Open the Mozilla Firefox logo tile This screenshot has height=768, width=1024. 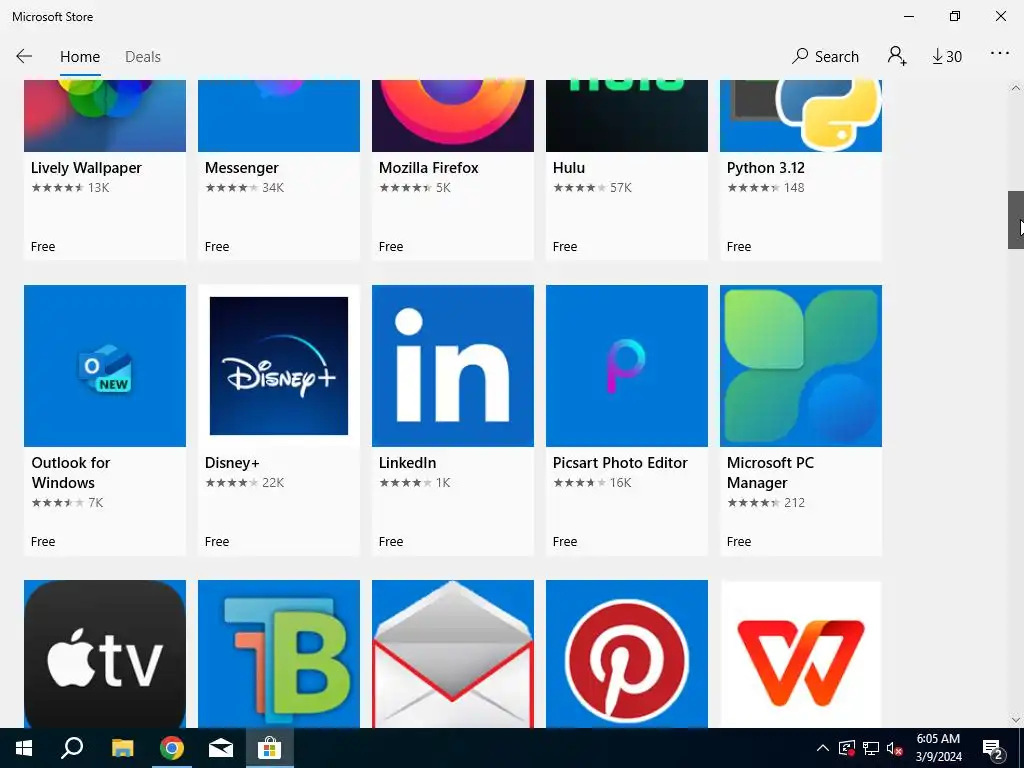click(x=453, y=116)
